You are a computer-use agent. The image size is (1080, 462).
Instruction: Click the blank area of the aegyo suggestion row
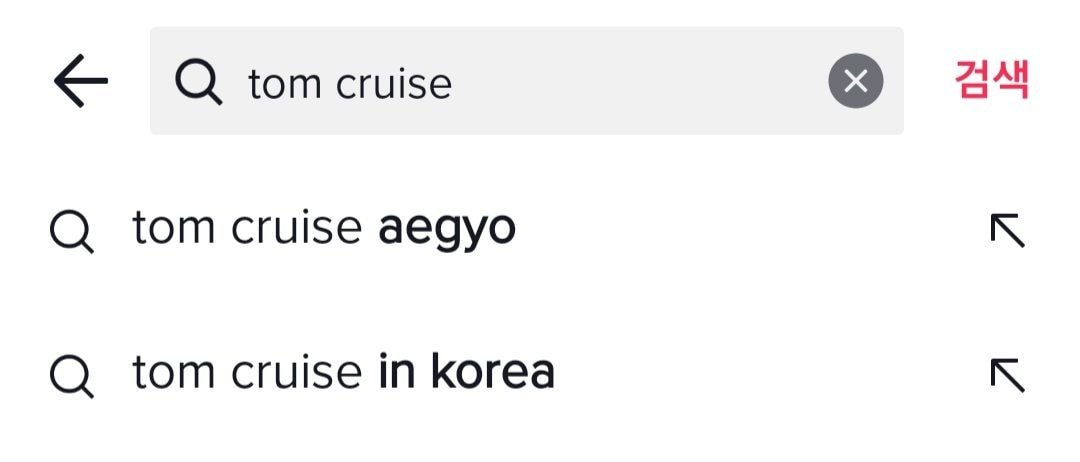pos(750,231)
